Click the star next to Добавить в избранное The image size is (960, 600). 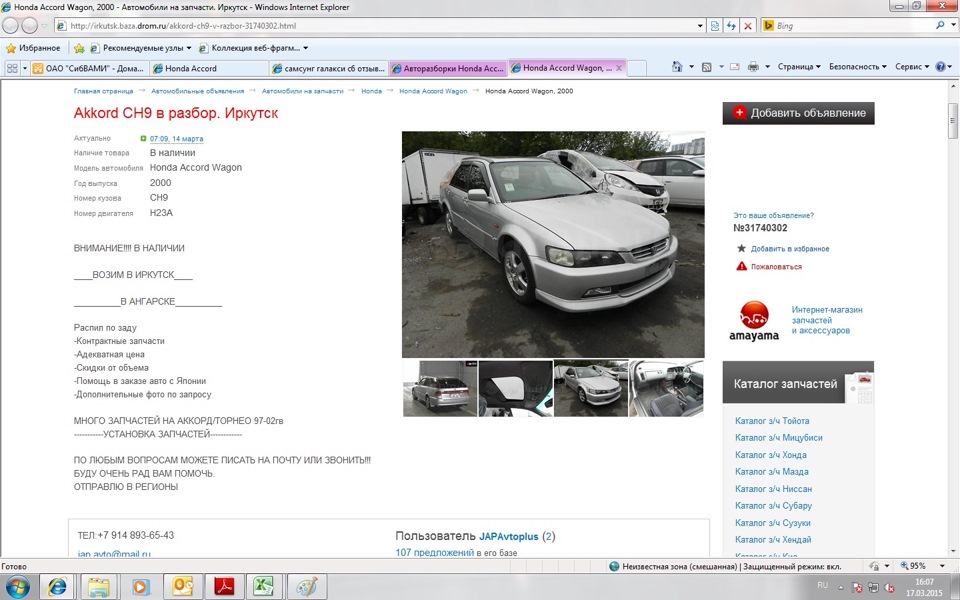[x=741, y=249]
